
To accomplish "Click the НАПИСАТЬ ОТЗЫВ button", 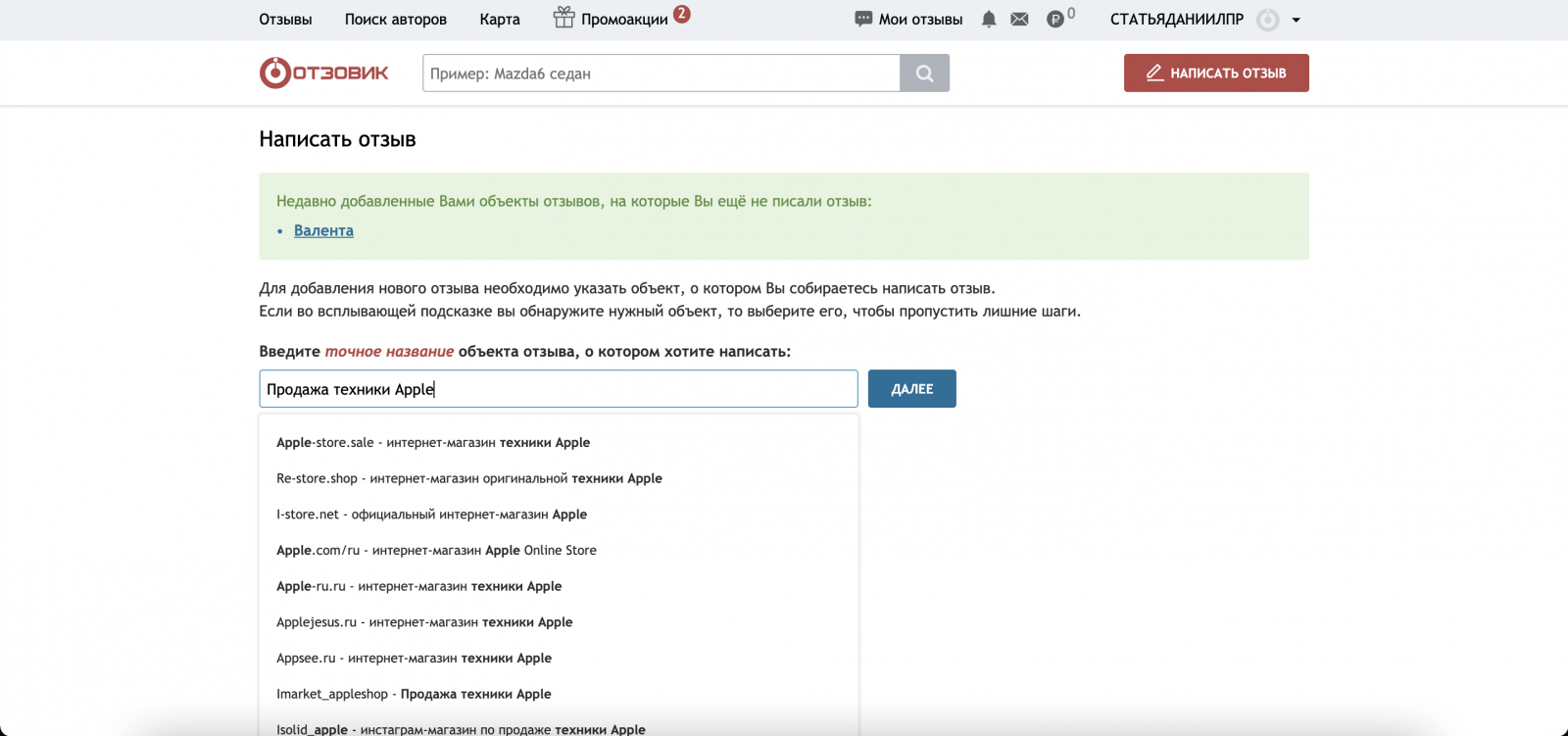I will tap(1216, 74).
